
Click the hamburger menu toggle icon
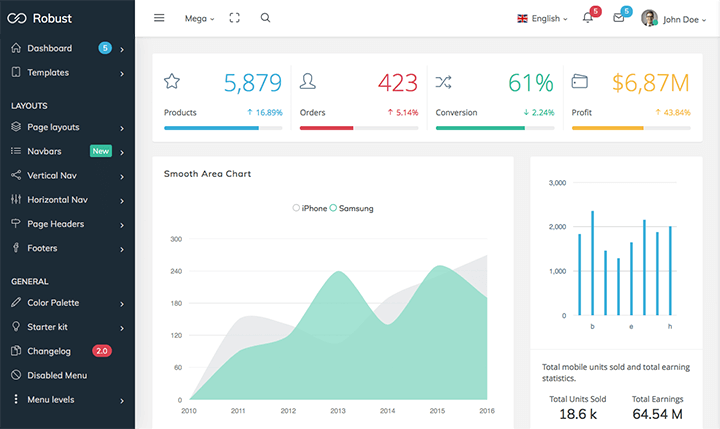(159, 18)
